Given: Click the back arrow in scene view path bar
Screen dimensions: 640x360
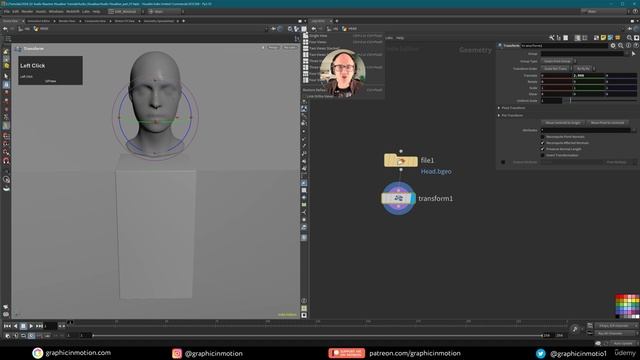Looking at the screenshot, I should (5, 29).
